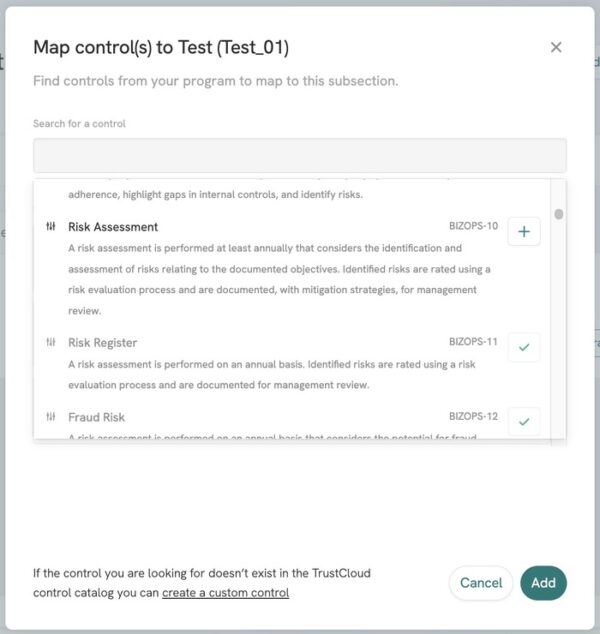
Task: Select the Risk Register control title
Action: tap(102, 343)
